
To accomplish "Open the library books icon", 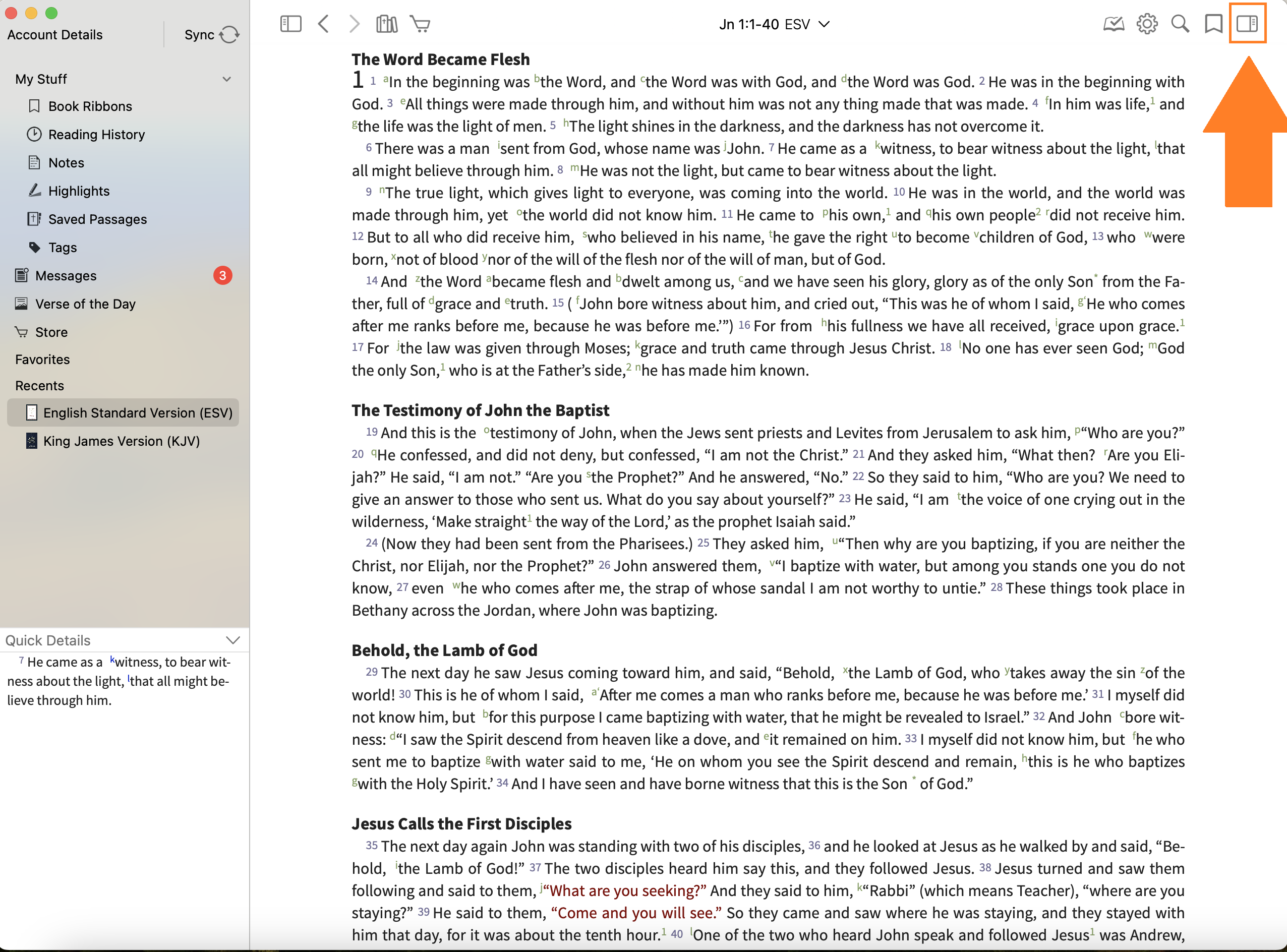I will click(386, 24).
